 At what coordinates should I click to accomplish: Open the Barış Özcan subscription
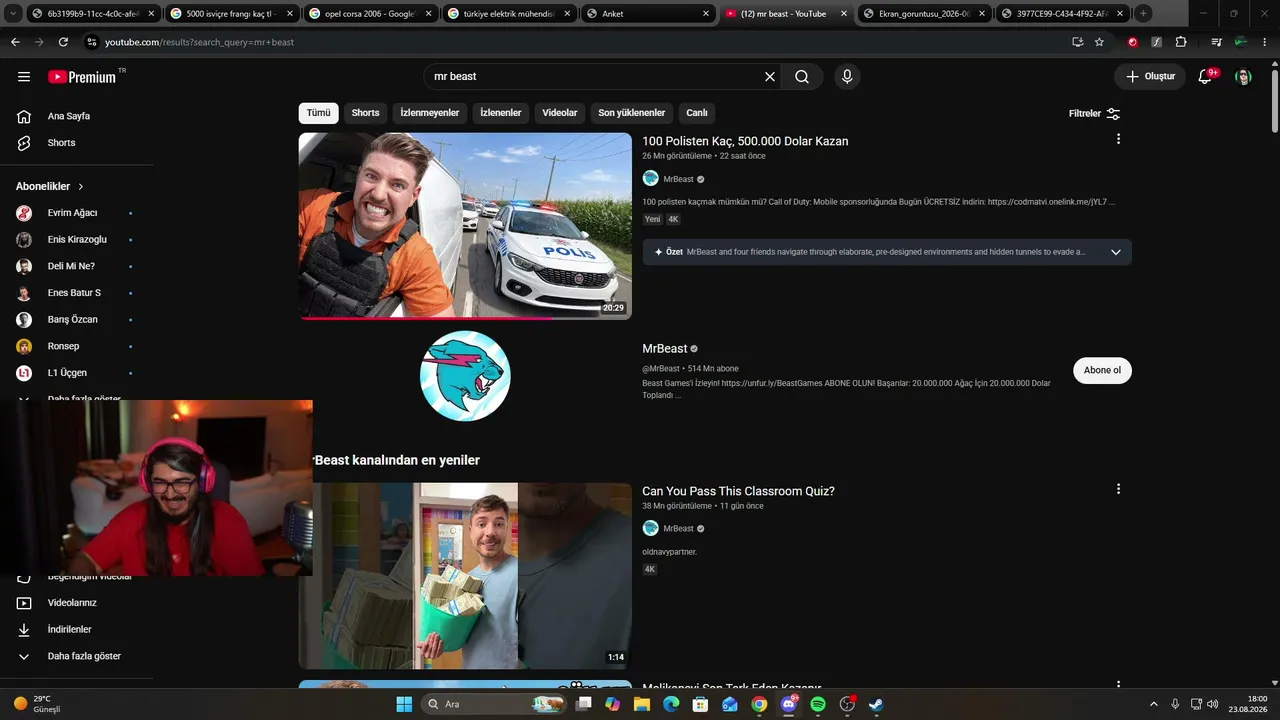tap(70, 320)
